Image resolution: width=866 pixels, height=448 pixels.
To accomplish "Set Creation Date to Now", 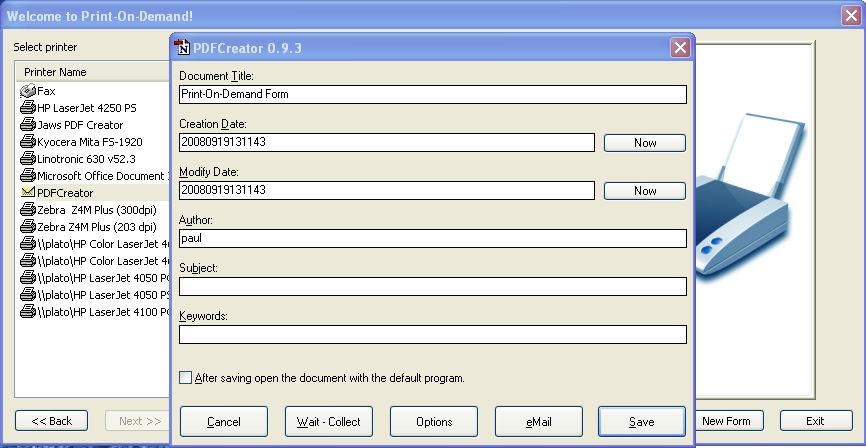I will point(644,143).
